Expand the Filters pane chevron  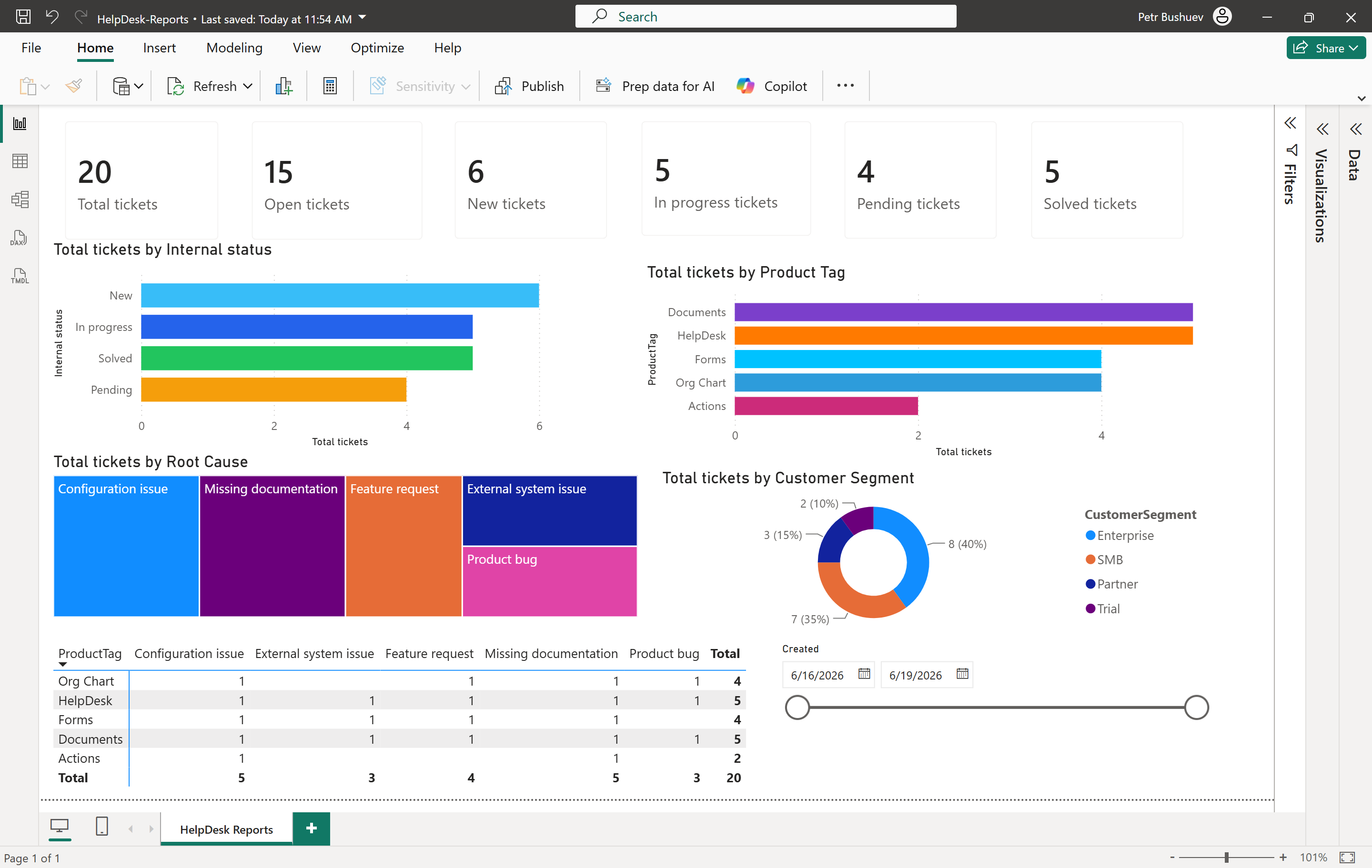click(1290, 122)
